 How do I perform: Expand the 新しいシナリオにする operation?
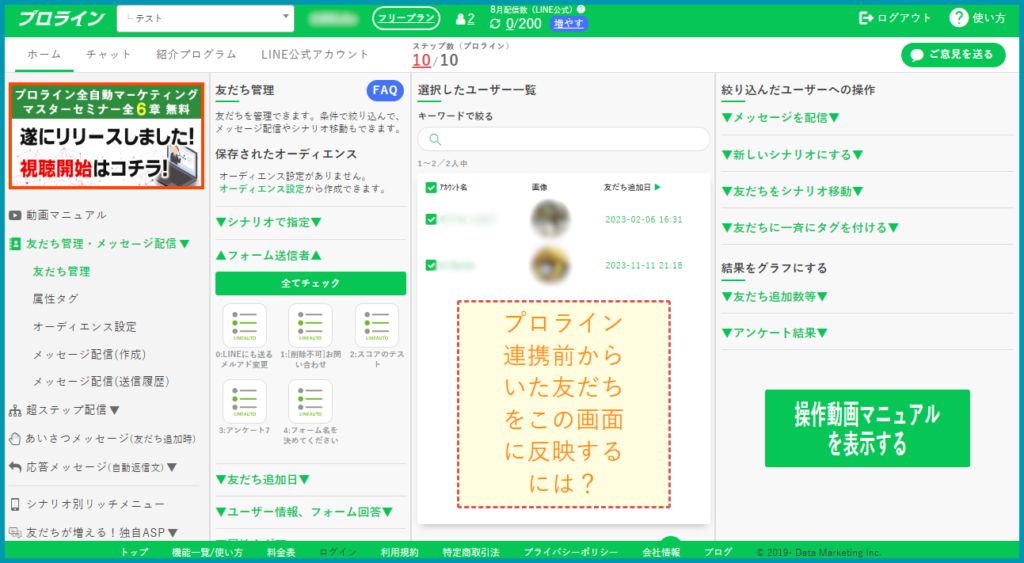pos(792,155)
